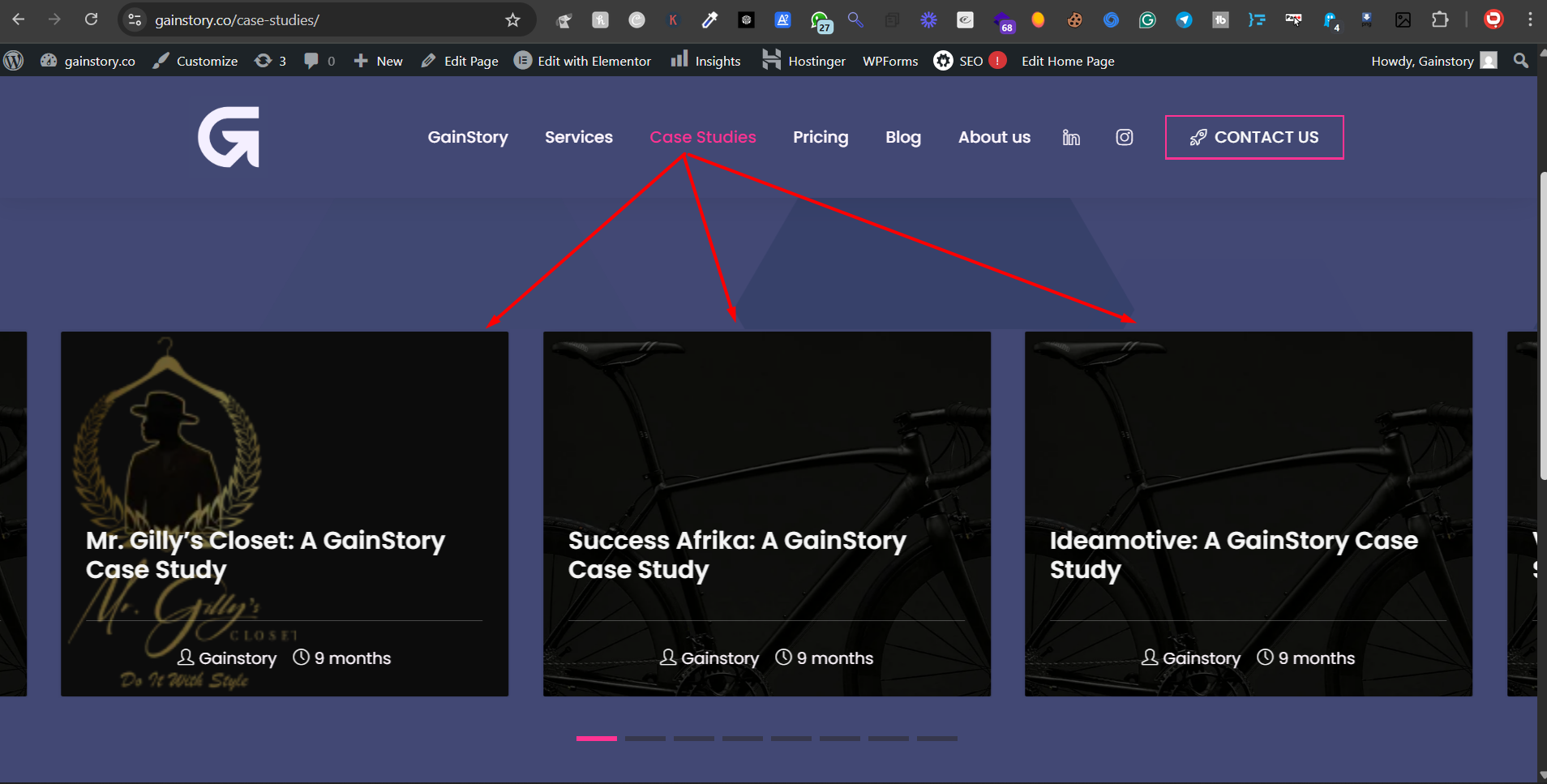This screenshot has height=784, width=1547.
Task: Click the CONTACT US button
Action: [1254, 137]
